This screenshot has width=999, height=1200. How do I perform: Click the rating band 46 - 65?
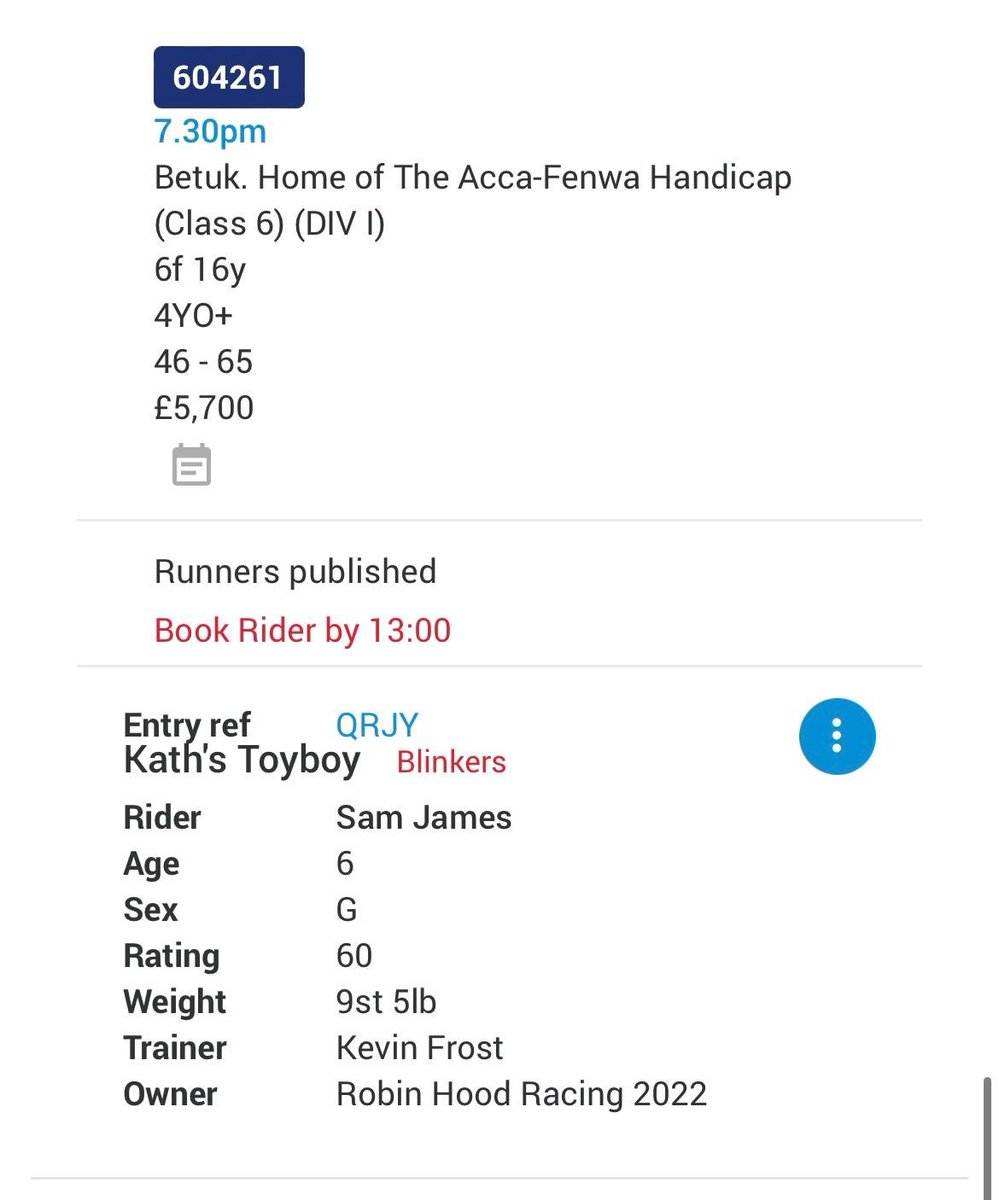tap(203, 362)
